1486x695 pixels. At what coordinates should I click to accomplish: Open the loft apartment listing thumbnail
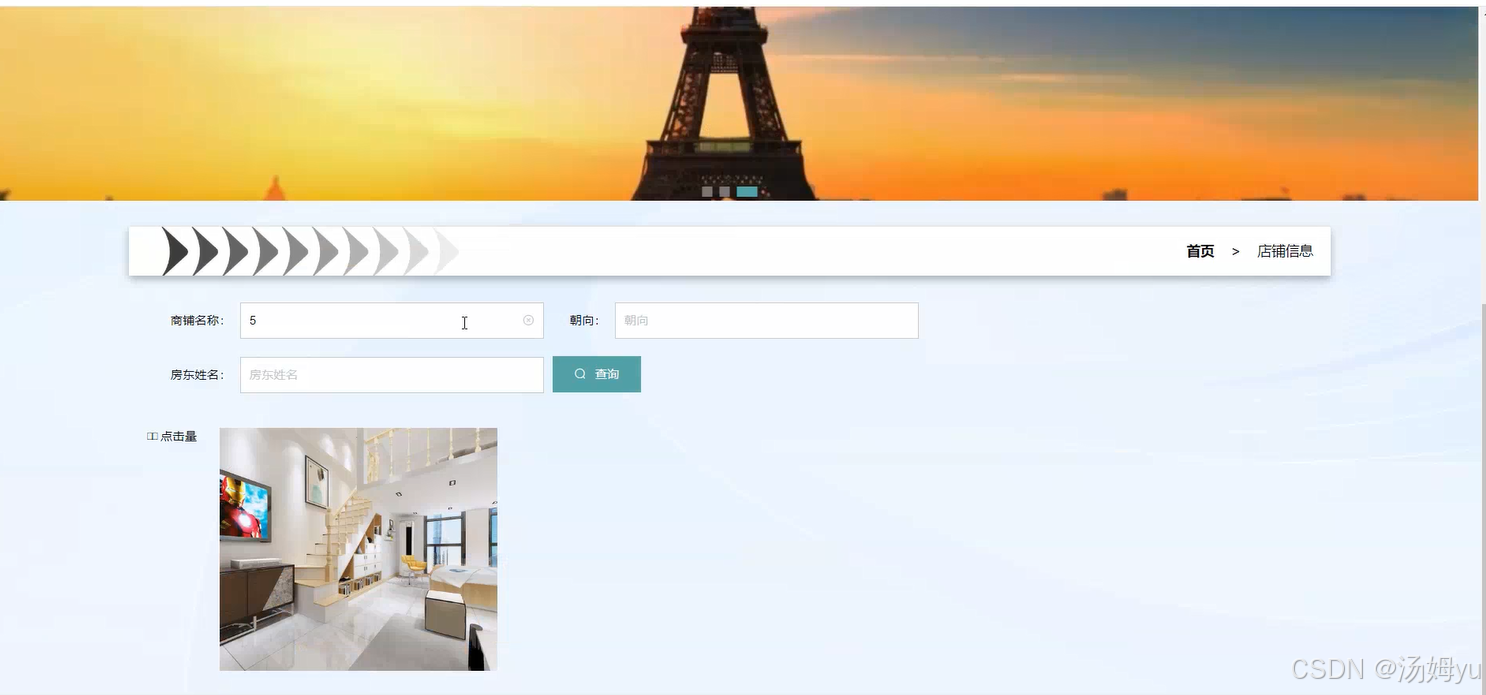[358, 549]
